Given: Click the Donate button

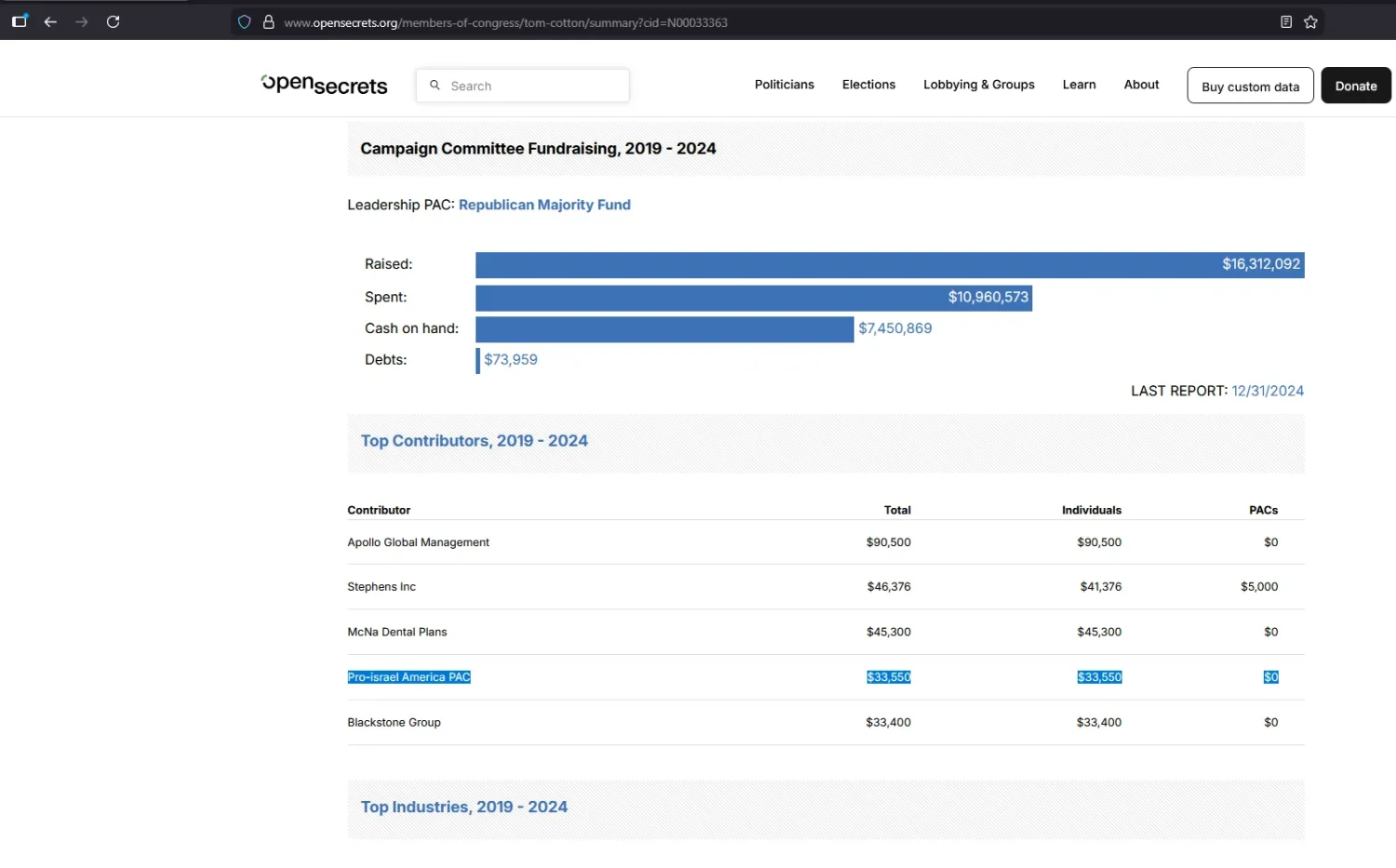Looking at the screenshot, I should point(1356,86).
